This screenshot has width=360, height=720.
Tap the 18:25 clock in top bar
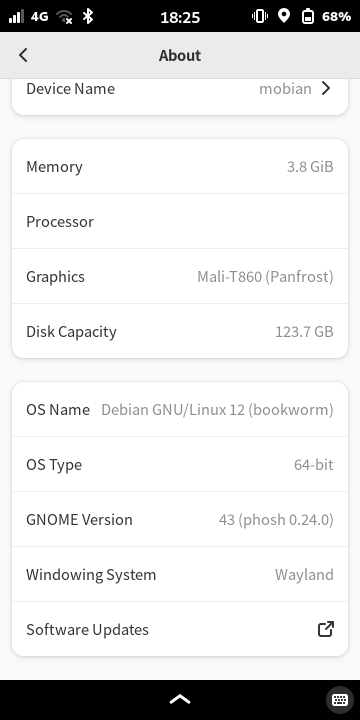180,17
